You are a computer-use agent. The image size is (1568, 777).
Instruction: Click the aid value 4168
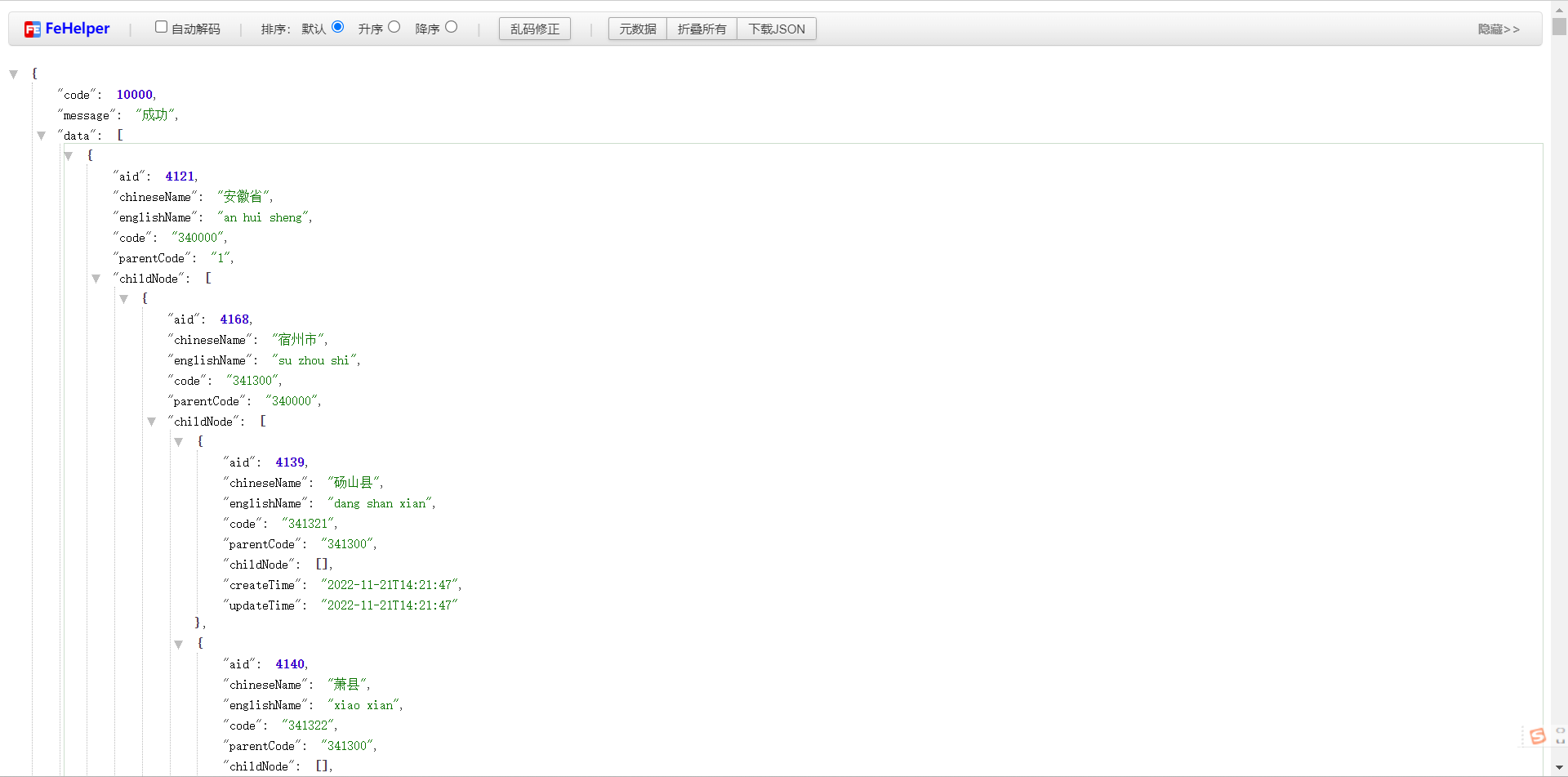[234, 319]
